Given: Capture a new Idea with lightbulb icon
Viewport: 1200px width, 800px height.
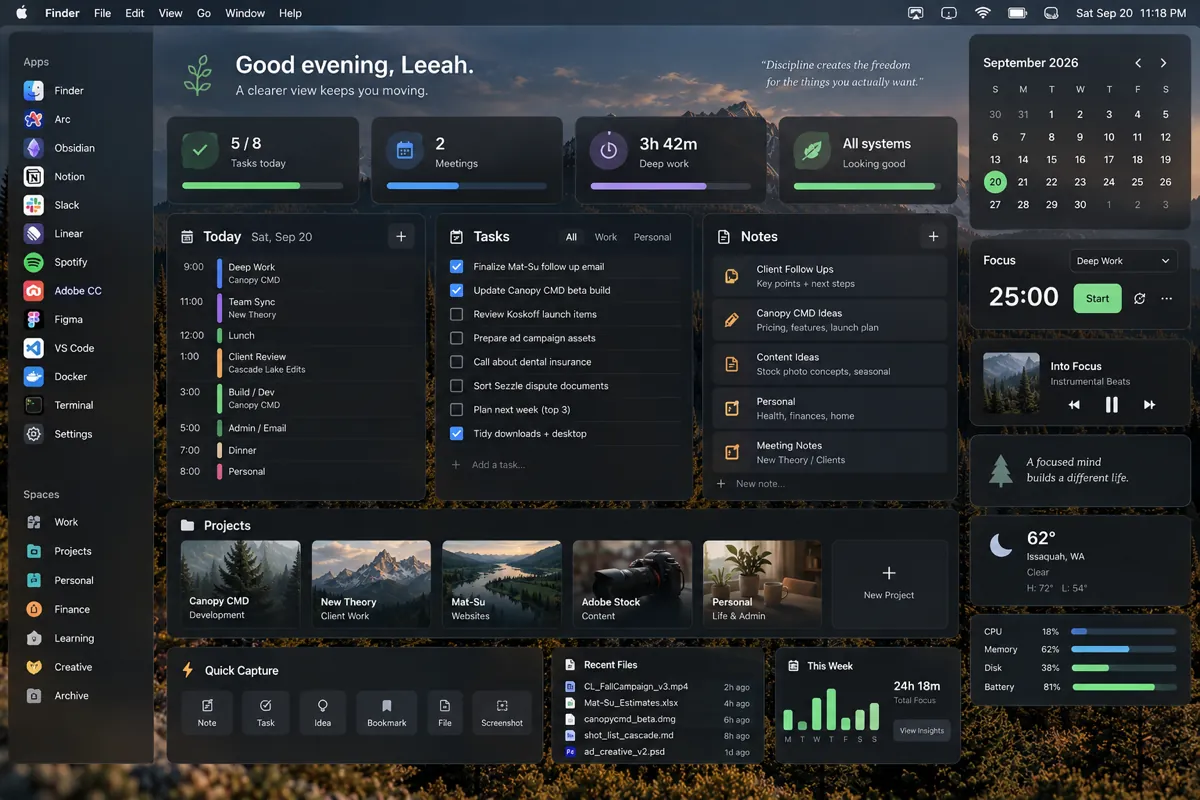Looking at the screenshot, I should click(322, 713).
